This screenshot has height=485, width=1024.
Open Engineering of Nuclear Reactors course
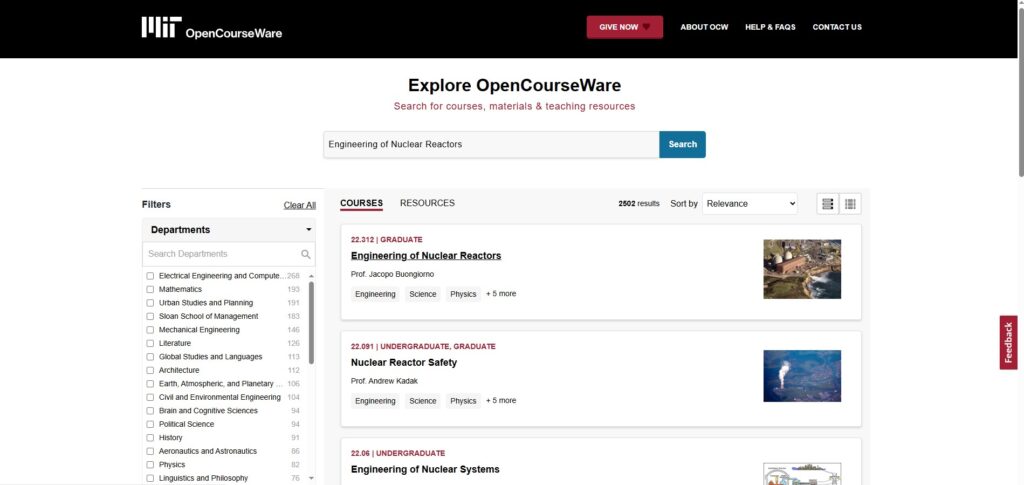click(426, 256)
